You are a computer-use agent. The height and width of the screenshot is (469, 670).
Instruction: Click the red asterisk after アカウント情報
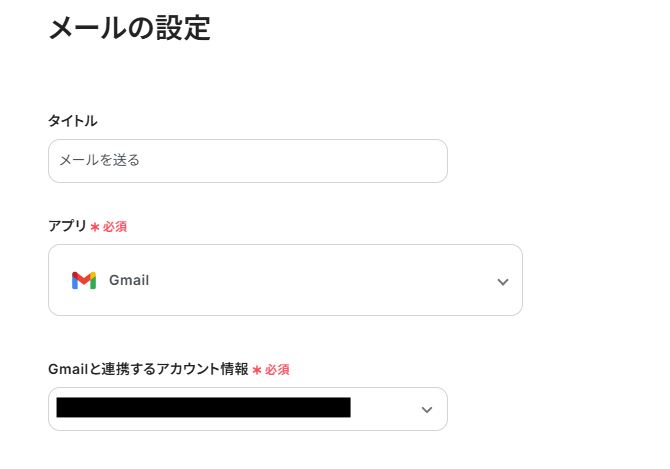[x=257, y=370]
